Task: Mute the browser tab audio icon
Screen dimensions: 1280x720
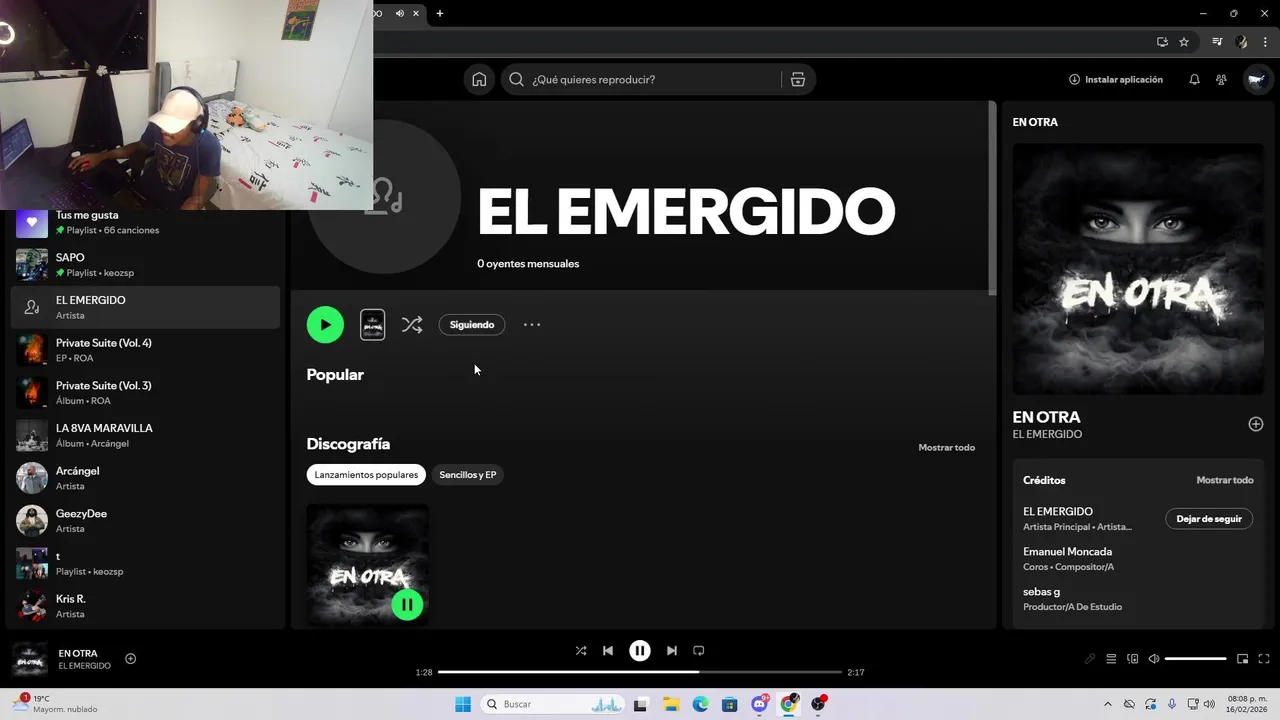Action: click(400, 13)
